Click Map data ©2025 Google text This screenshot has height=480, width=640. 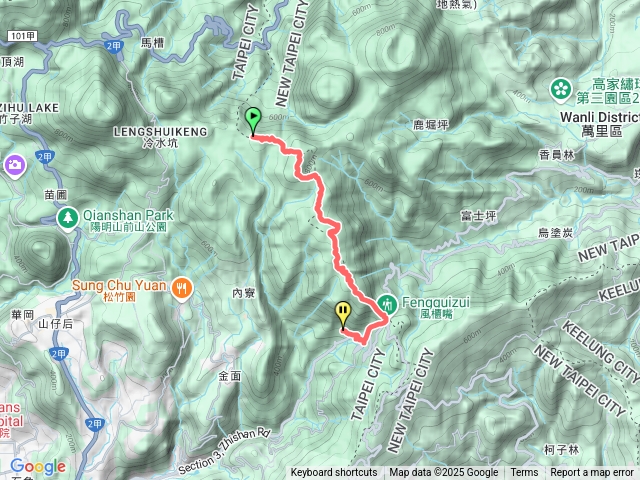pyautogui.click(x=443, y=473)
